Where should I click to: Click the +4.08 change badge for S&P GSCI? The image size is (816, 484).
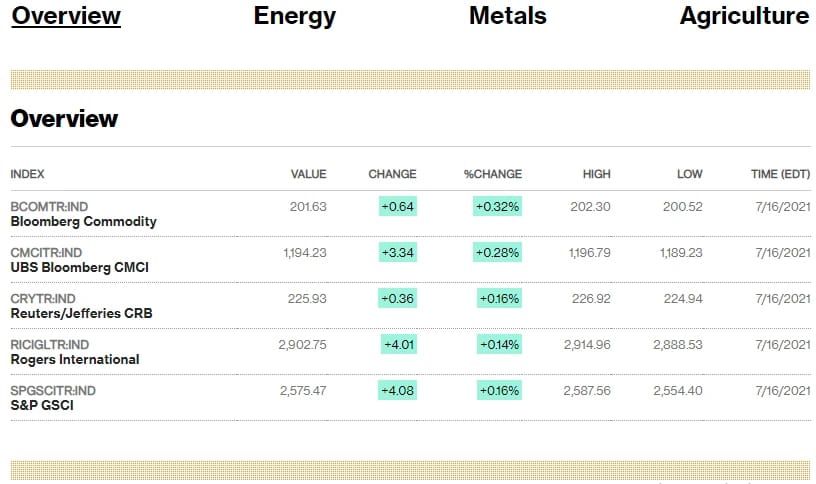coord(398,390)
